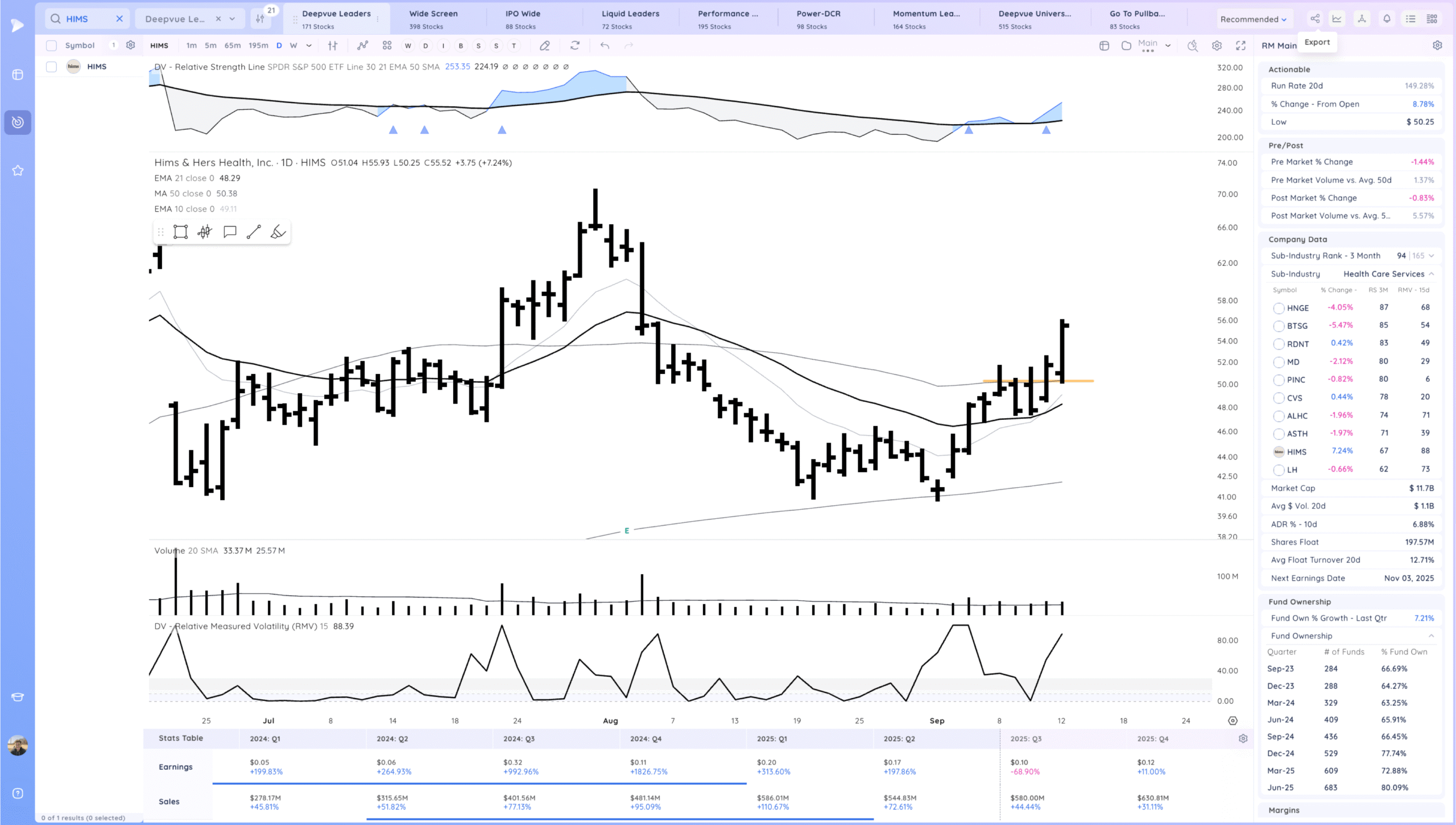Screen dimensions: 1456x825
Task: Open multi-chart grid layout icon
Action: pyautogui.click(x=387, y=46)
